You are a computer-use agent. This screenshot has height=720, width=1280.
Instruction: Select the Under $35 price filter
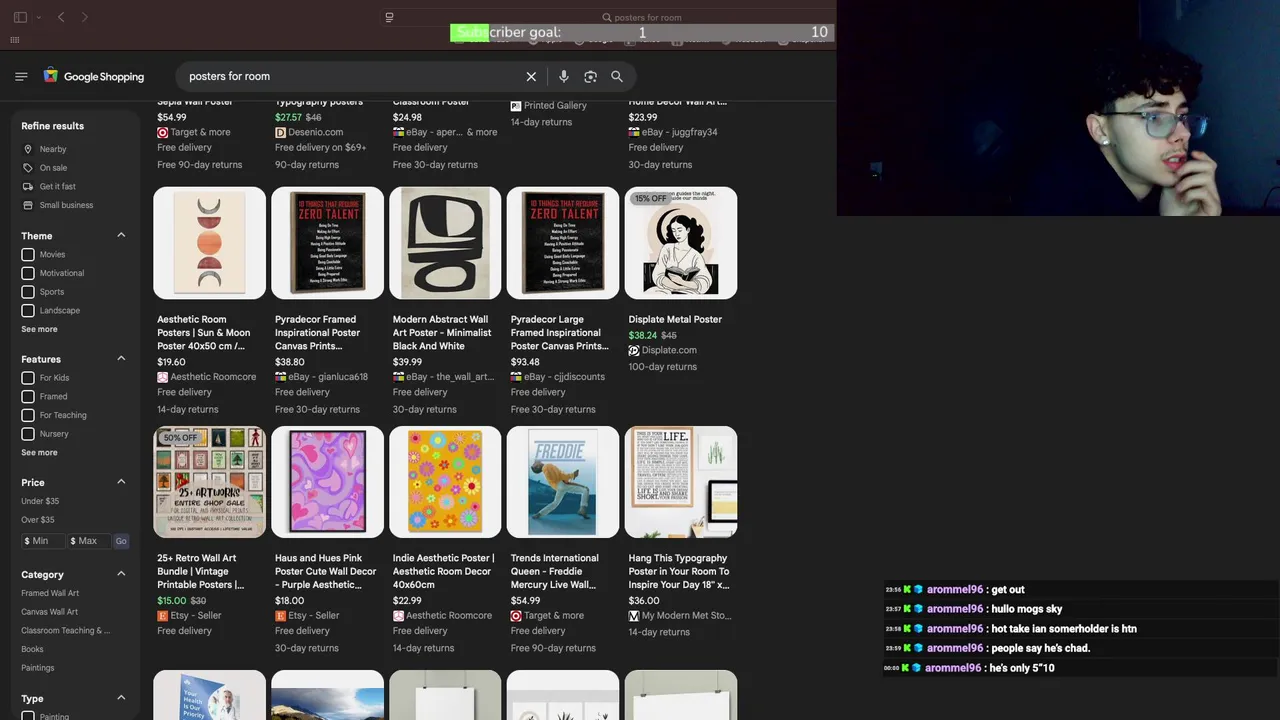point(40,501)
